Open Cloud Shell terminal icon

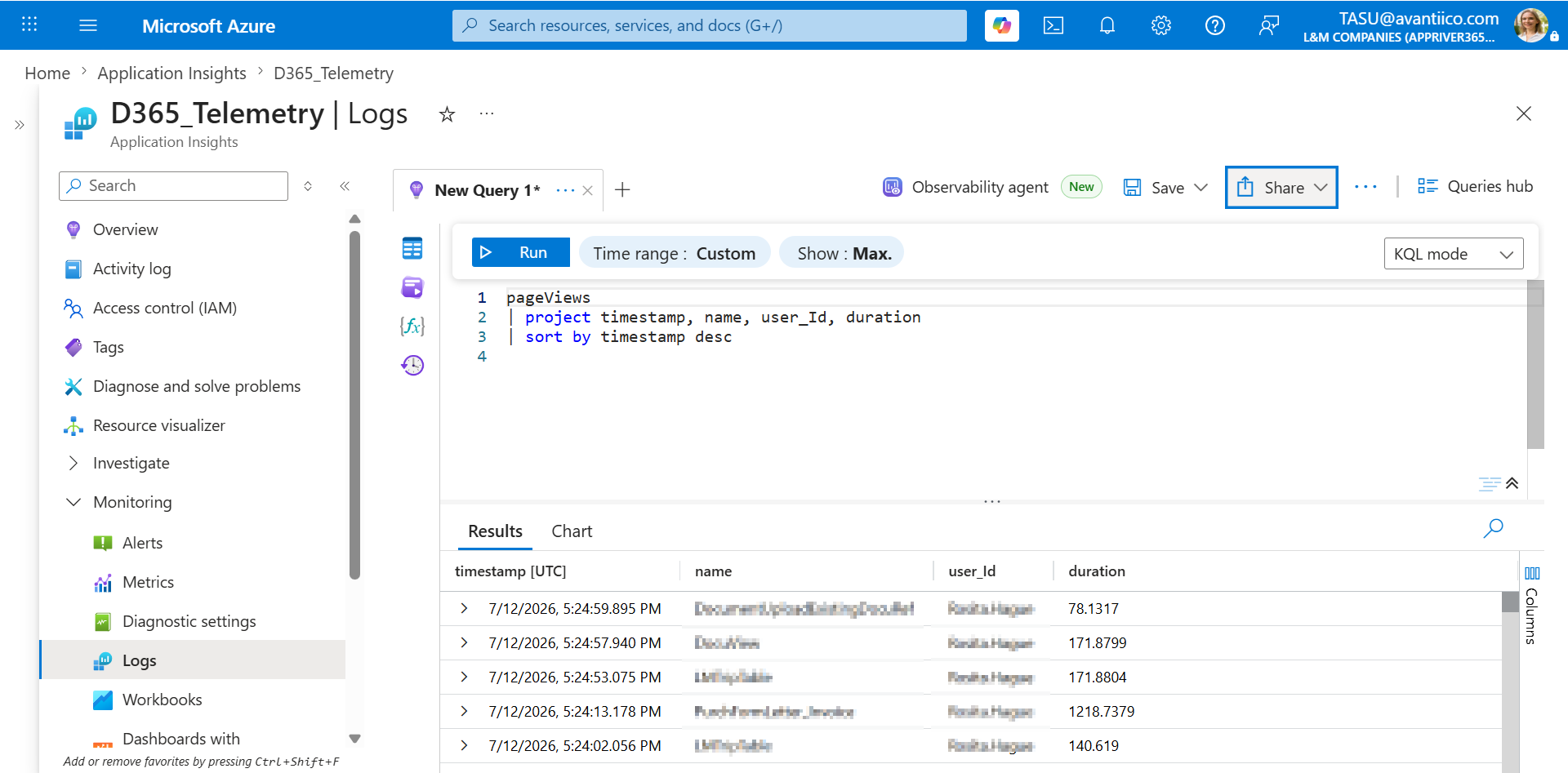pyautogui.click(x=1053, y=25)
